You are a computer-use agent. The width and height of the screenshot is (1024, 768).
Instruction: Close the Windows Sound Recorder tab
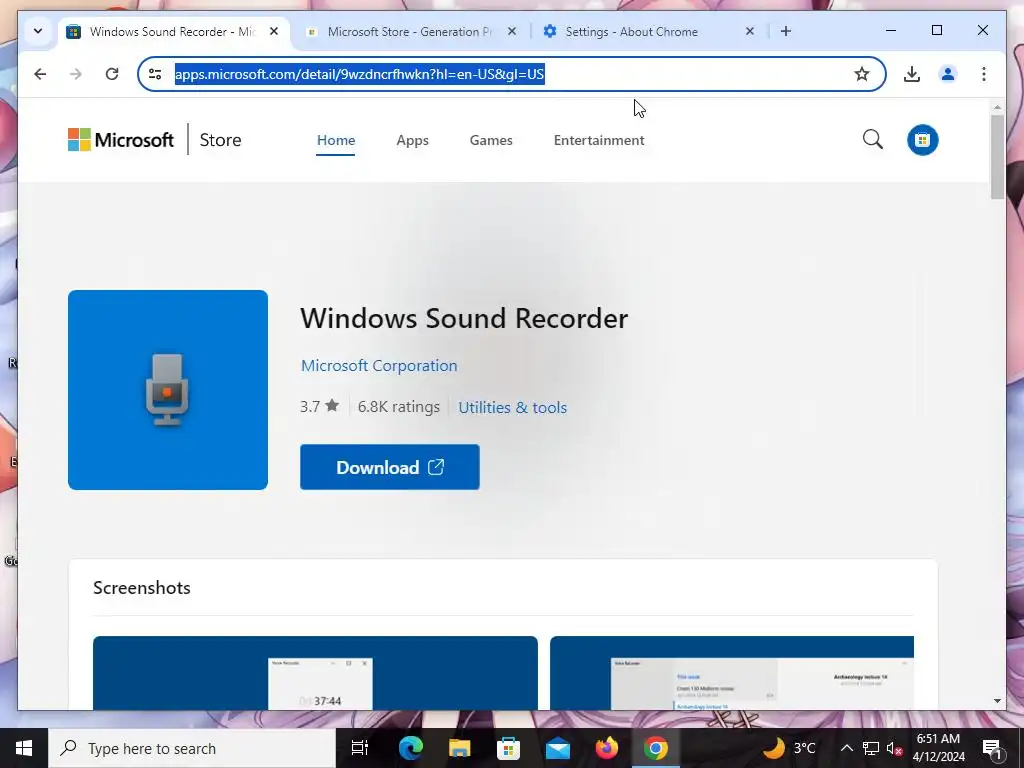pyautogui.click(x=274, y=31)
